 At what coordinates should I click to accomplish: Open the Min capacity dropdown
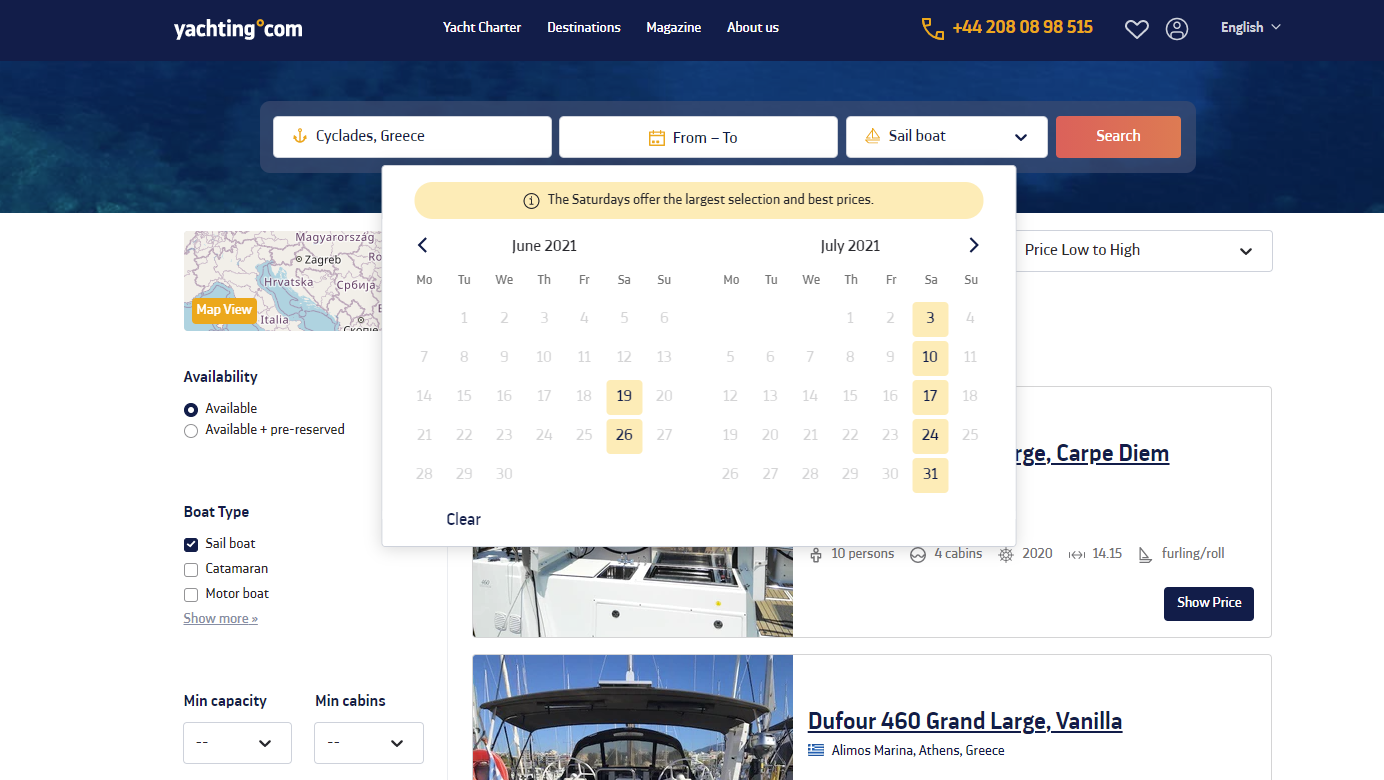point(237,743)
